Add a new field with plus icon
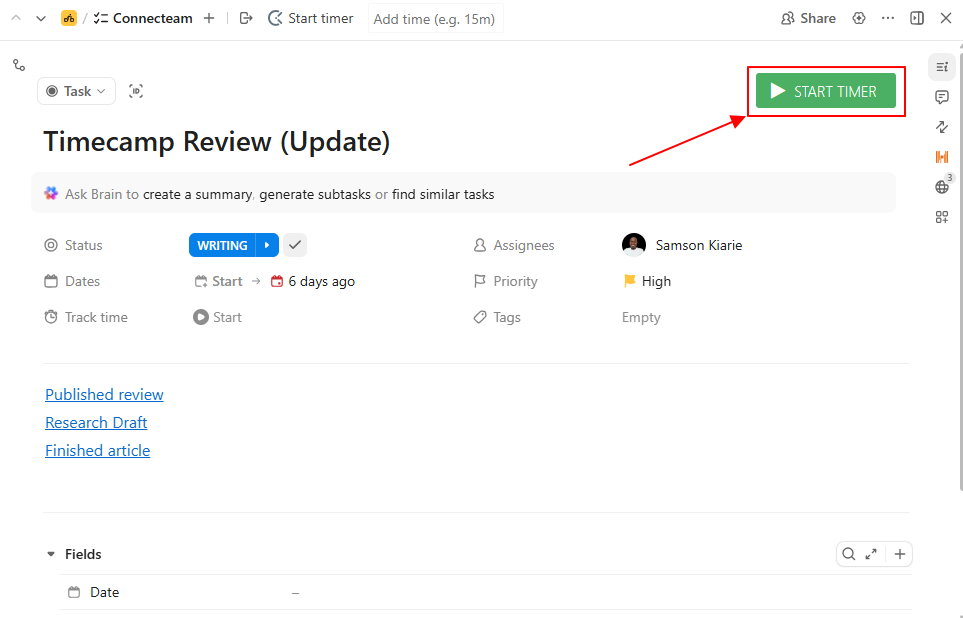This screenshot has height=618, width=963. pyautogui.click(x=900, y=554)
